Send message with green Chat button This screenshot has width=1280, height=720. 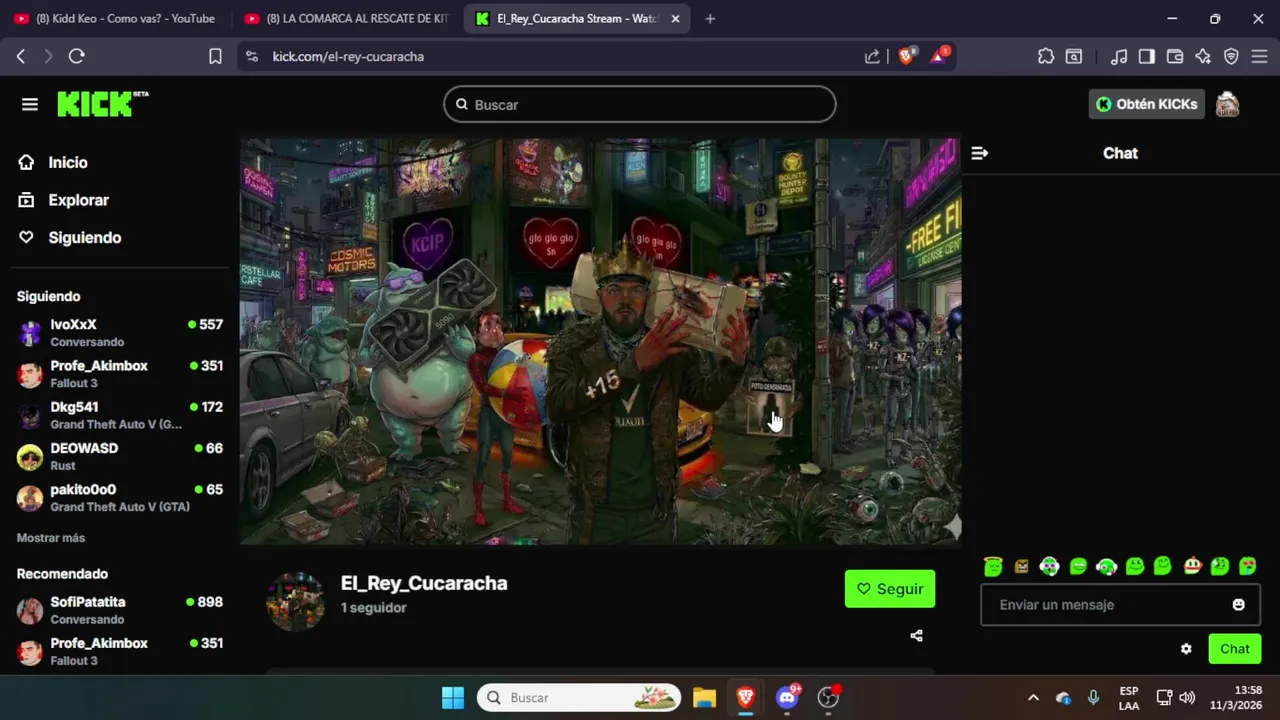(x=1235, y=649)
